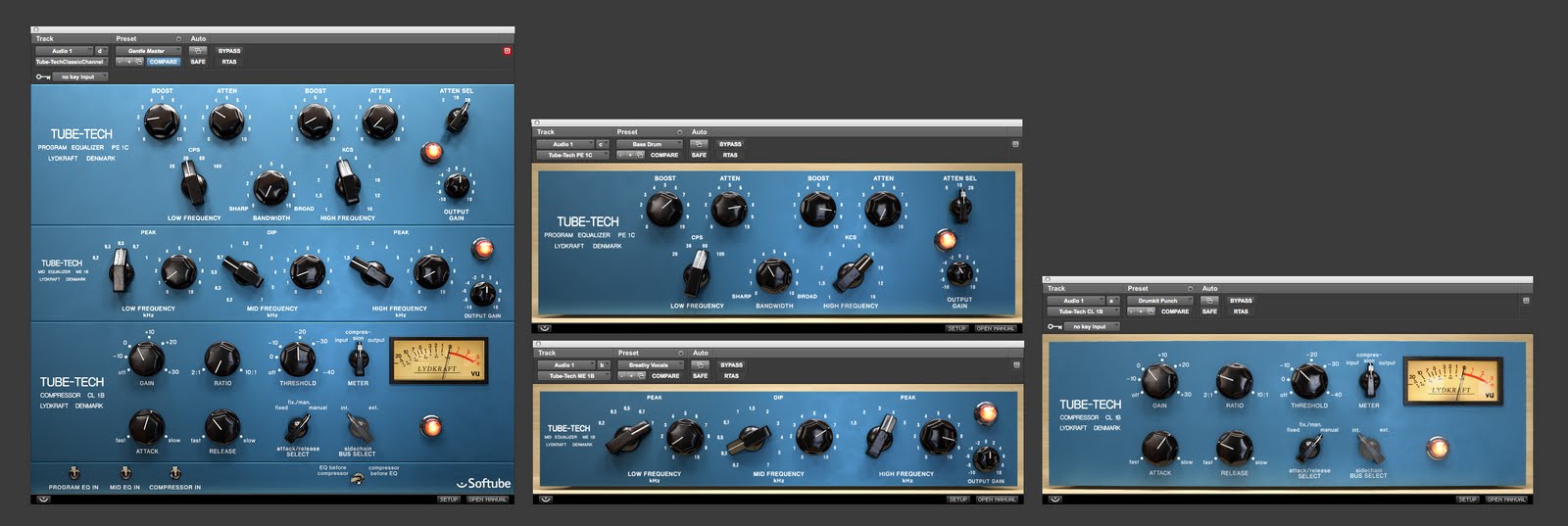1568x526 pixels.
Task: Open Preset menu arrow in CL 1B header
Action: click(x=1190, y=288)
